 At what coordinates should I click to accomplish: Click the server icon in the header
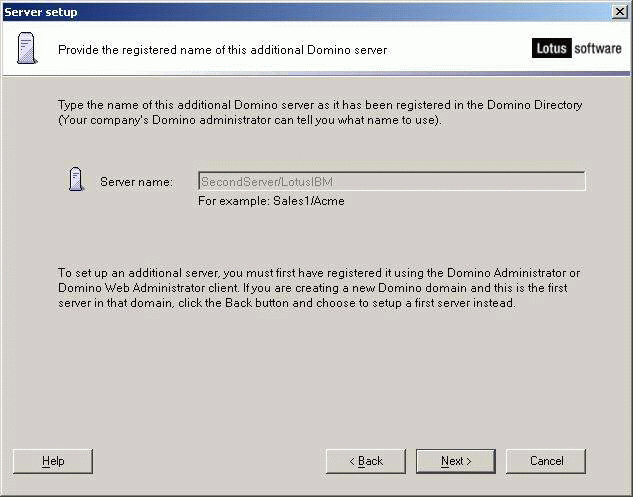pos(27,48)
